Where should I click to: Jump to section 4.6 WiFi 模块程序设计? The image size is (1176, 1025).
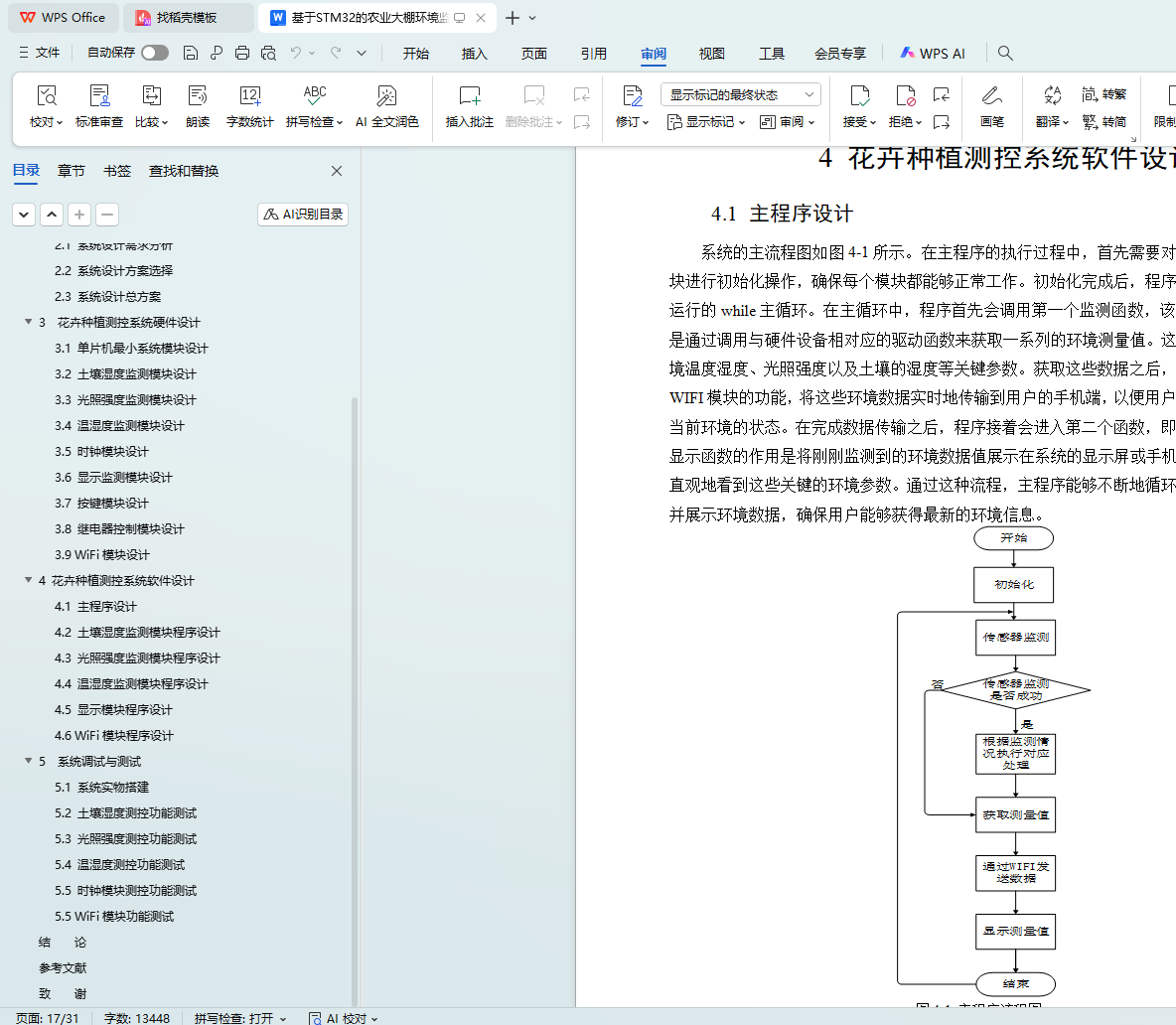113,735
